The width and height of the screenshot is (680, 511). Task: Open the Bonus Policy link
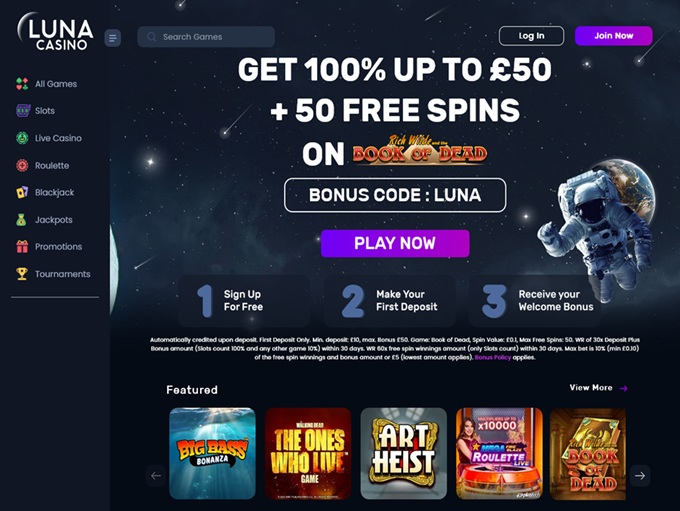[493, 357]
